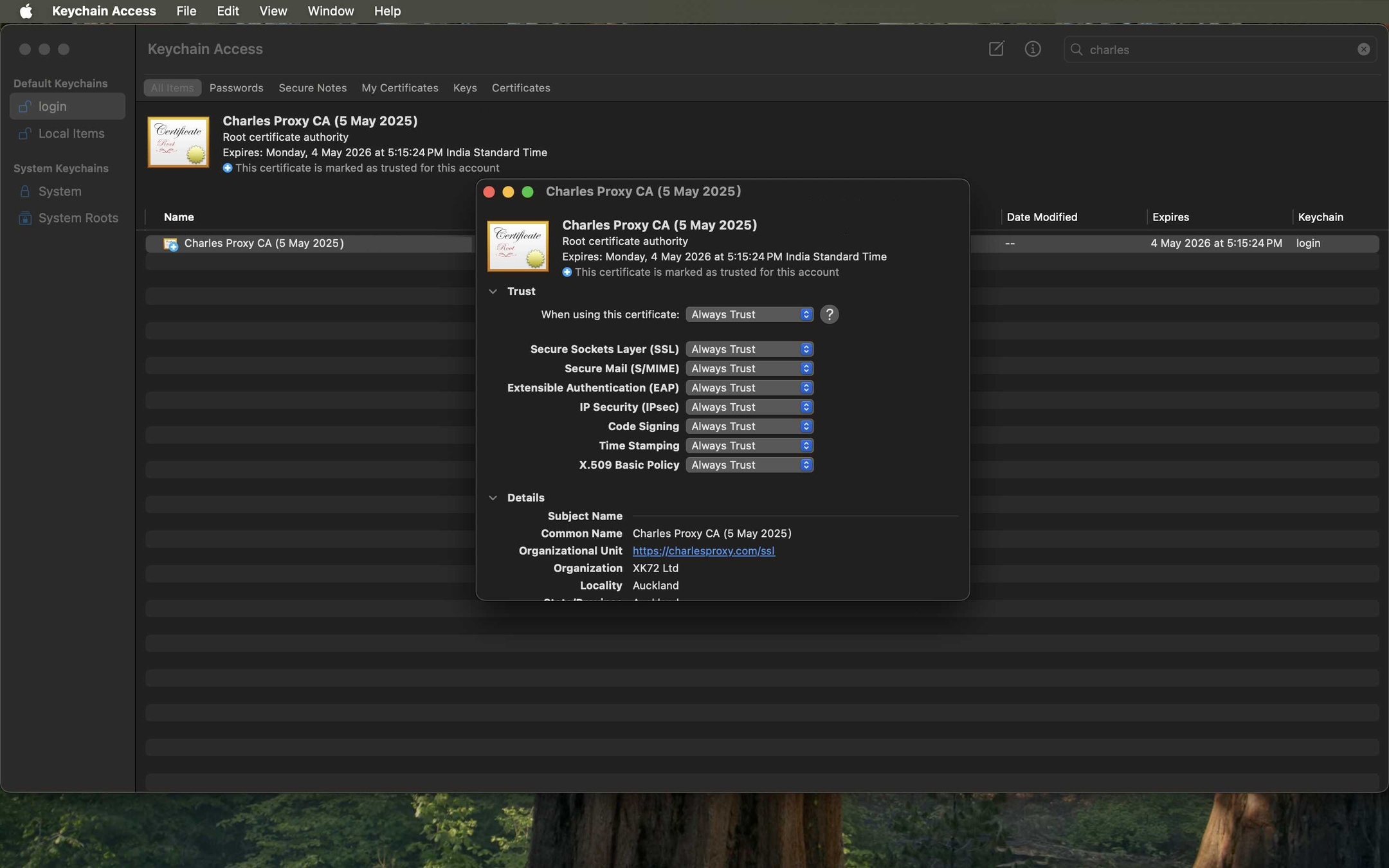Click the new keychain item compose icon
The width and height of the screenshot is (1389, 868).
(996, 49)
